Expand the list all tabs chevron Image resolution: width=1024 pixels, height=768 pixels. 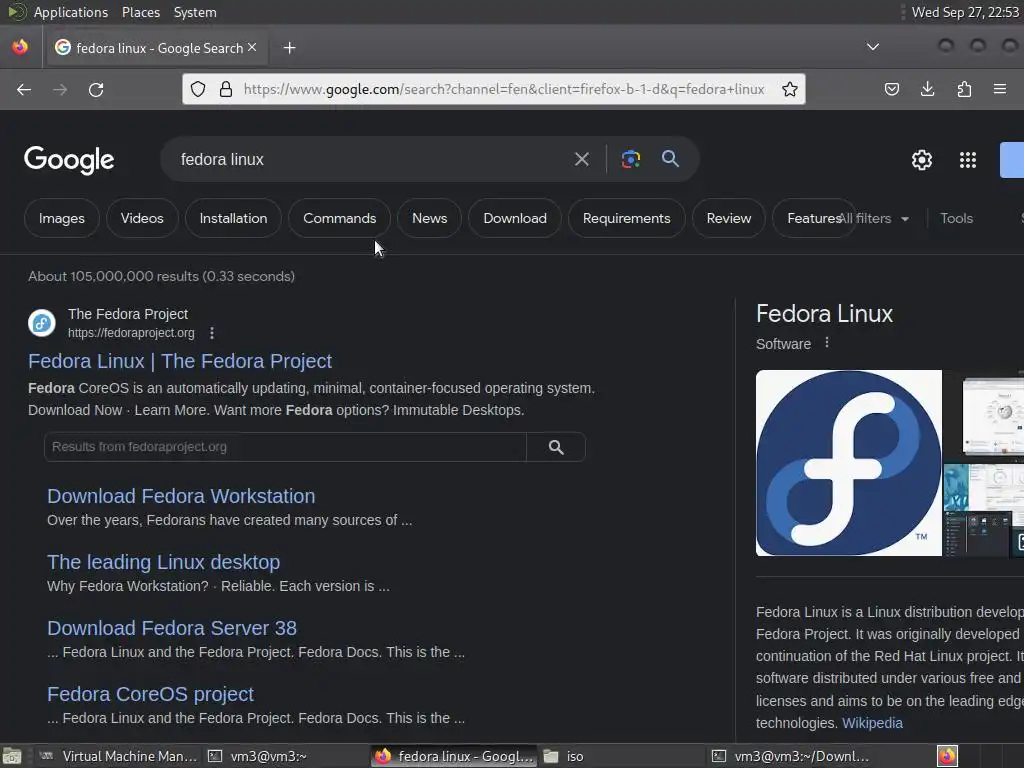tap(872, 47)
